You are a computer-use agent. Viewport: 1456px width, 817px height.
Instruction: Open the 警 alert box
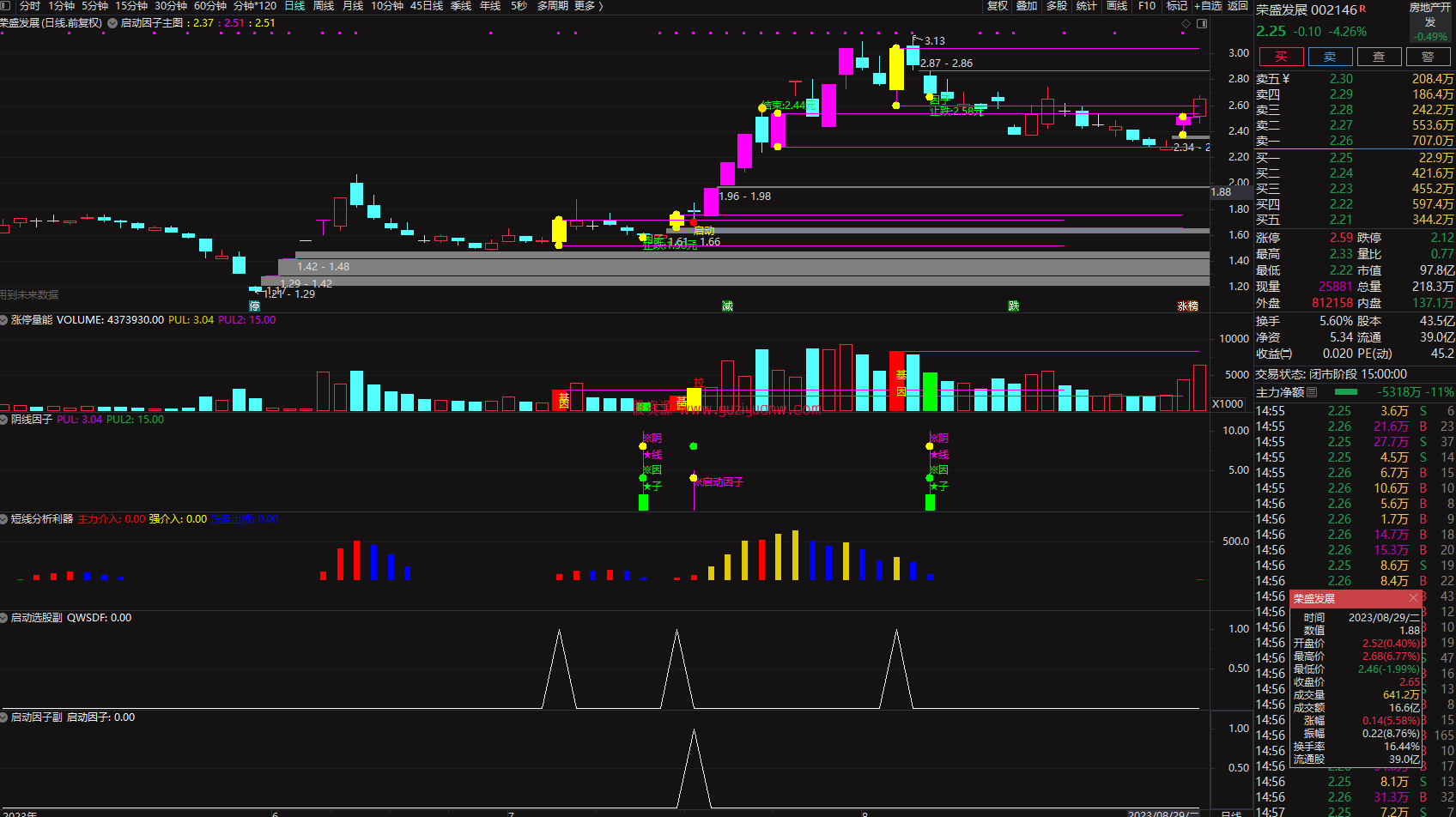click(x=1428, y=57)
